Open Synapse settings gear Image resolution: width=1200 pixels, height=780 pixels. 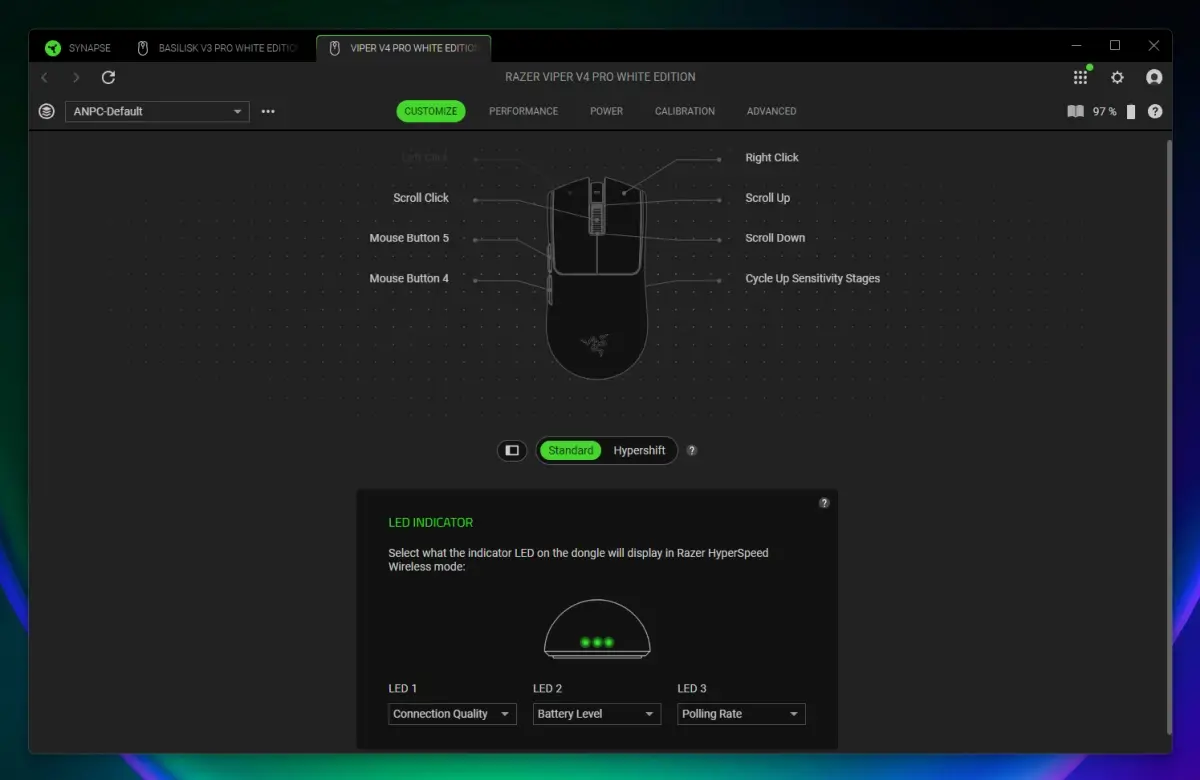coord(1118,77)
